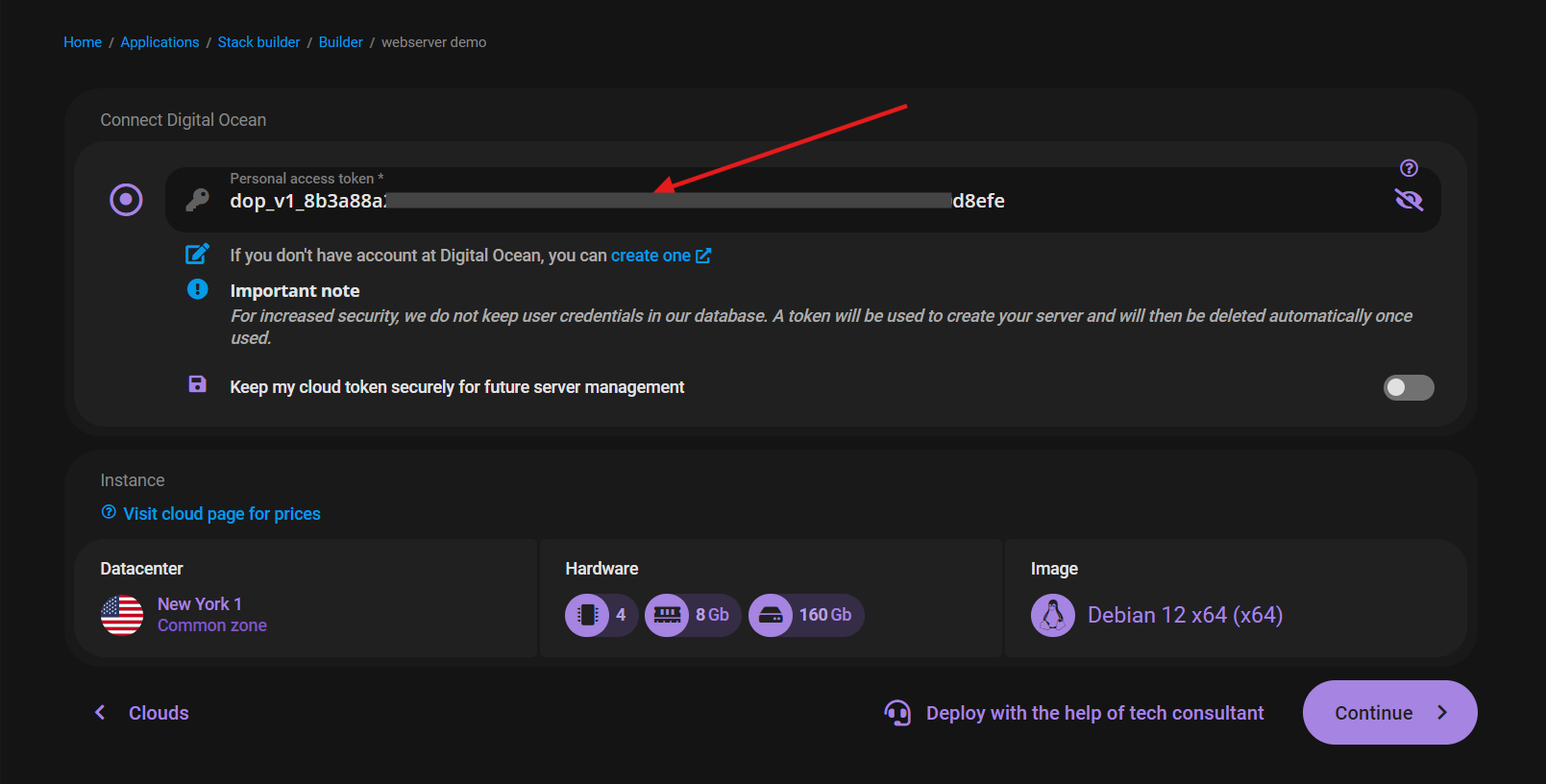Click the Important note exclamation icon

(x=197, y=289)
